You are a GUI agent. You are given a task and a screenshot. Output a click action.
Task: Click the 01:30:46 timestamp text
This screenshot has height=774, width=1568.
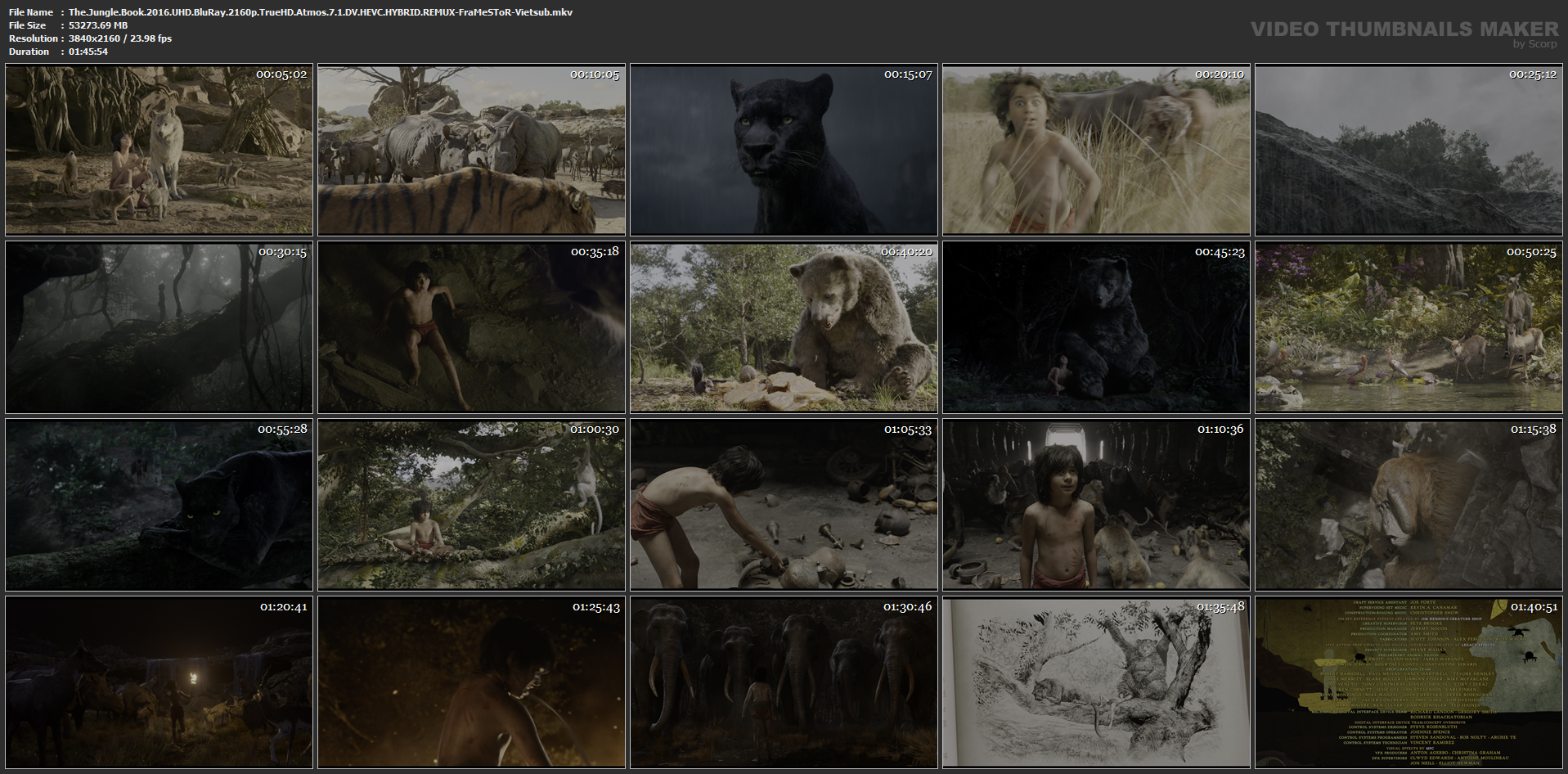click(x=908, y=607)
